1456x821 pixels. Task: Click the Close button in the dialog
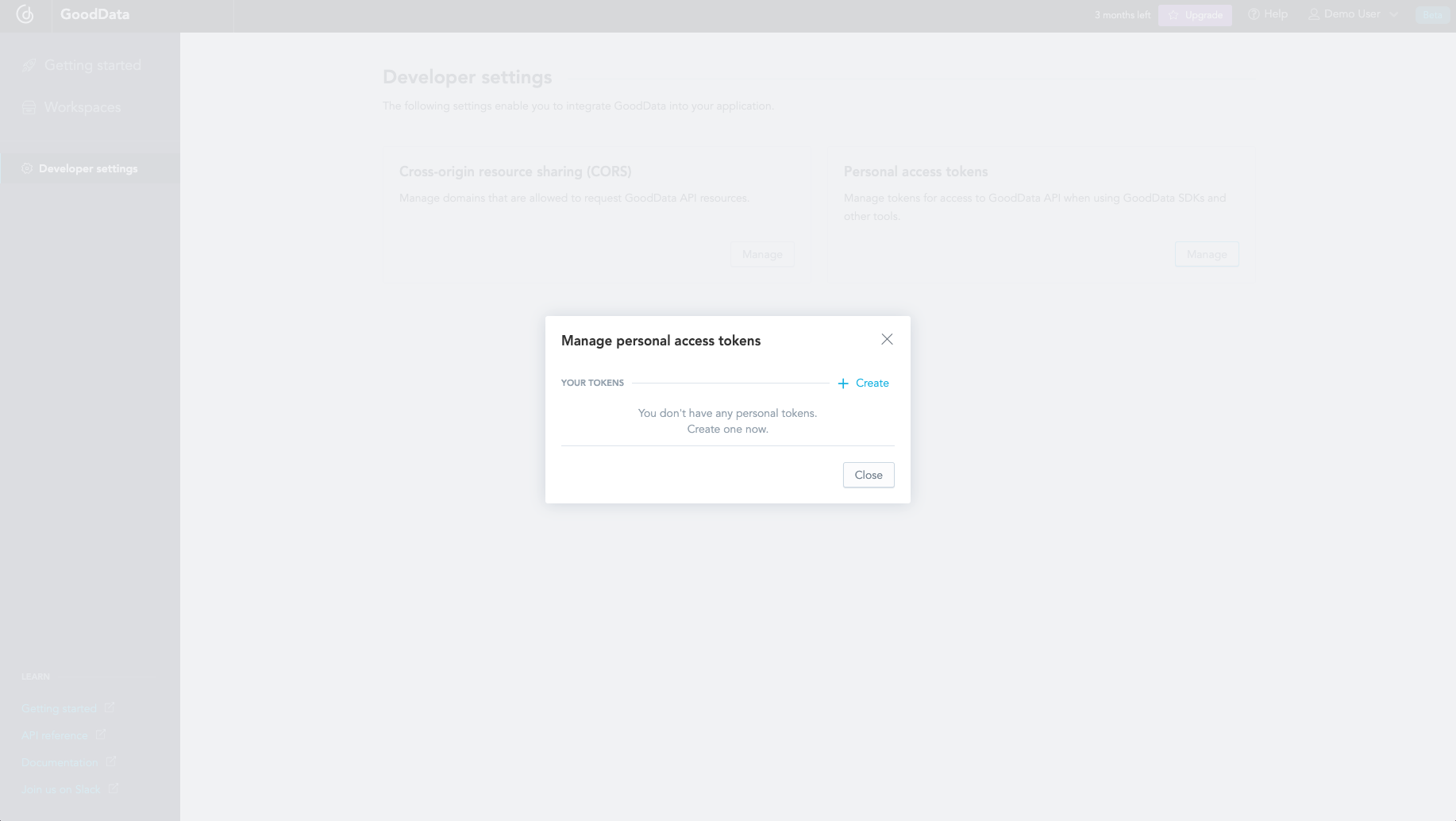869,475
